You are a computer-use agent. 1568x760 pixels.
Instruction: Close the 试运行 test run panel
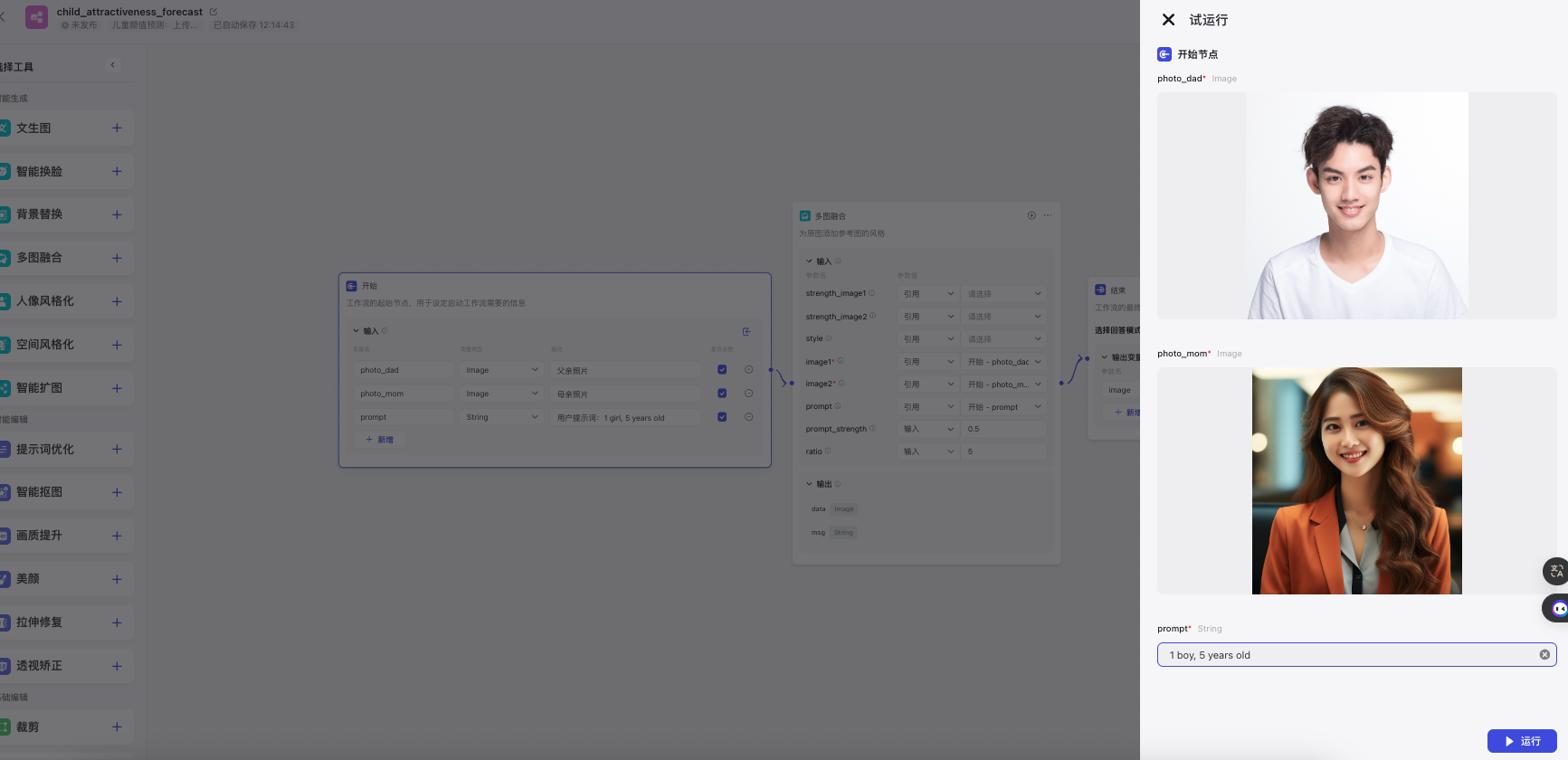[1168, 20]
